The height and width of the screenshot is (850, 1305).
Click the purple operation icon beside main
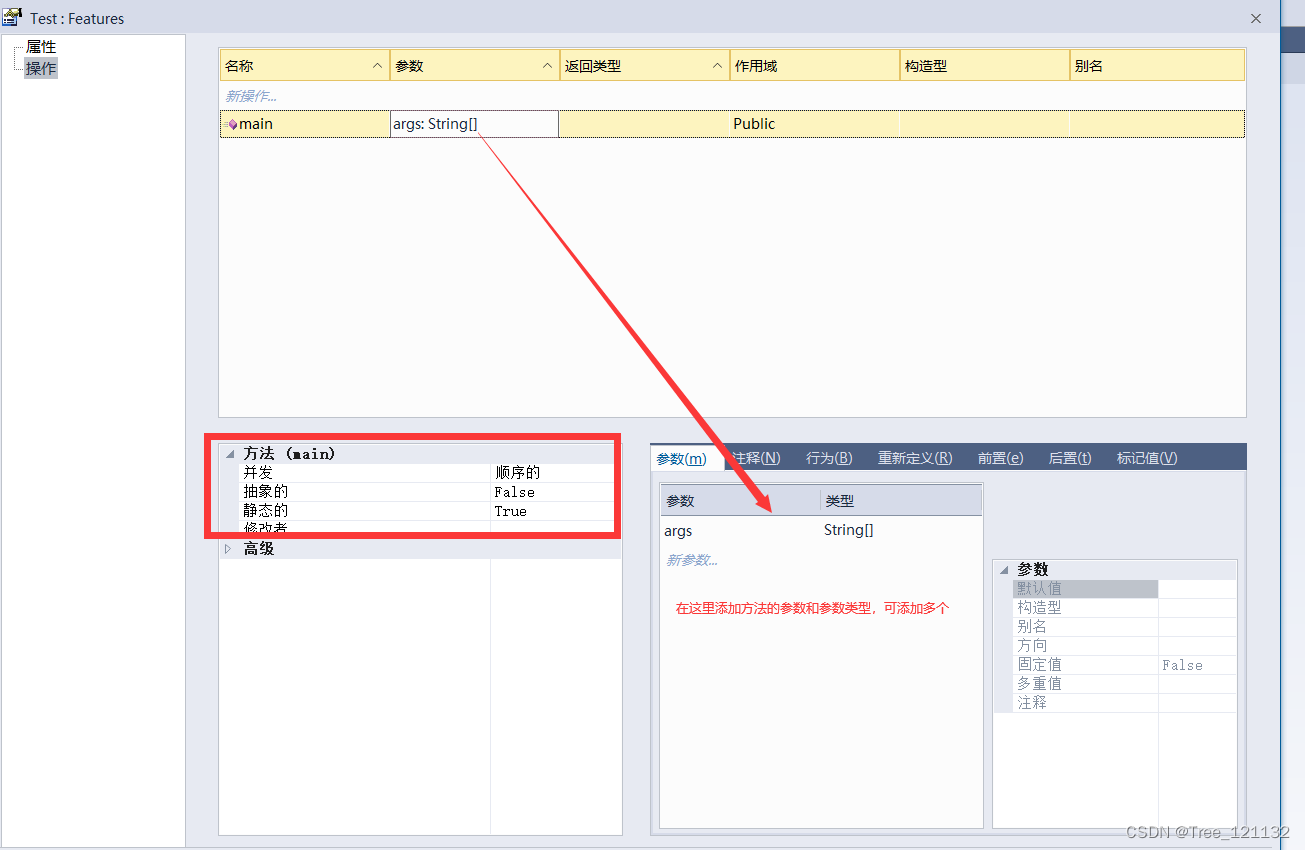click(232, 125)
